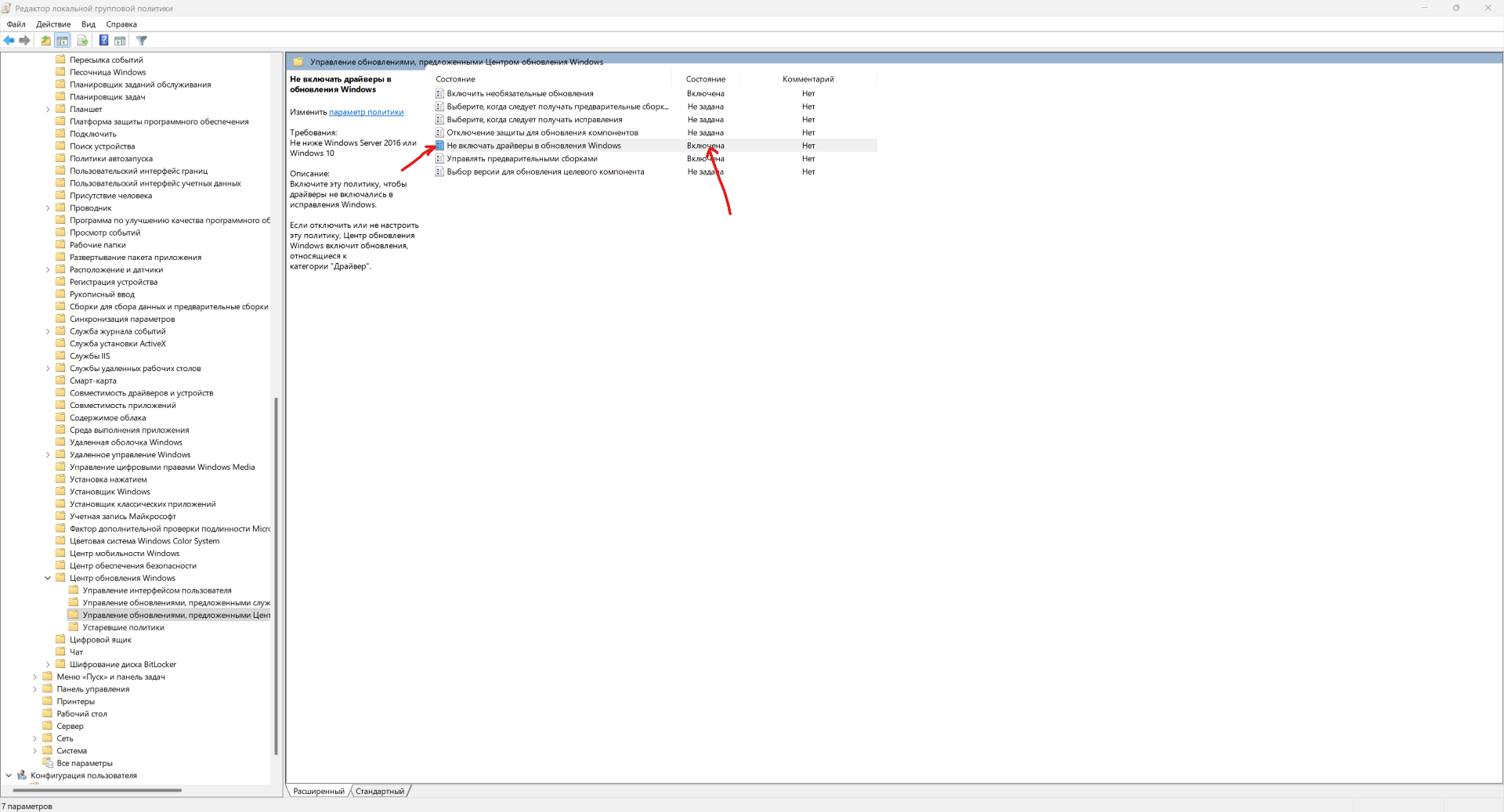Select policy Включить необязательные обновления

tap(519, 94)
